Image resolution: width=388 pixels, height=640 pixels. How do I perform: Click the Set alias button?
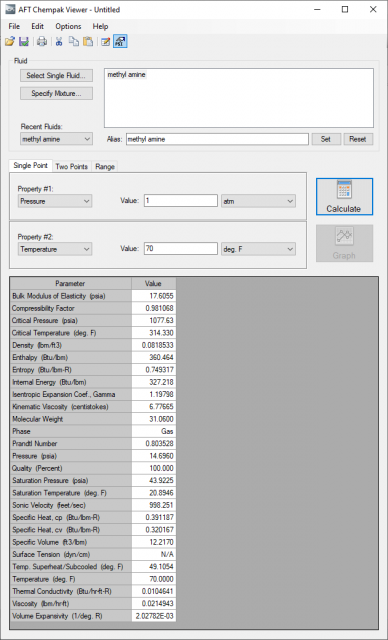coord(326,139)
